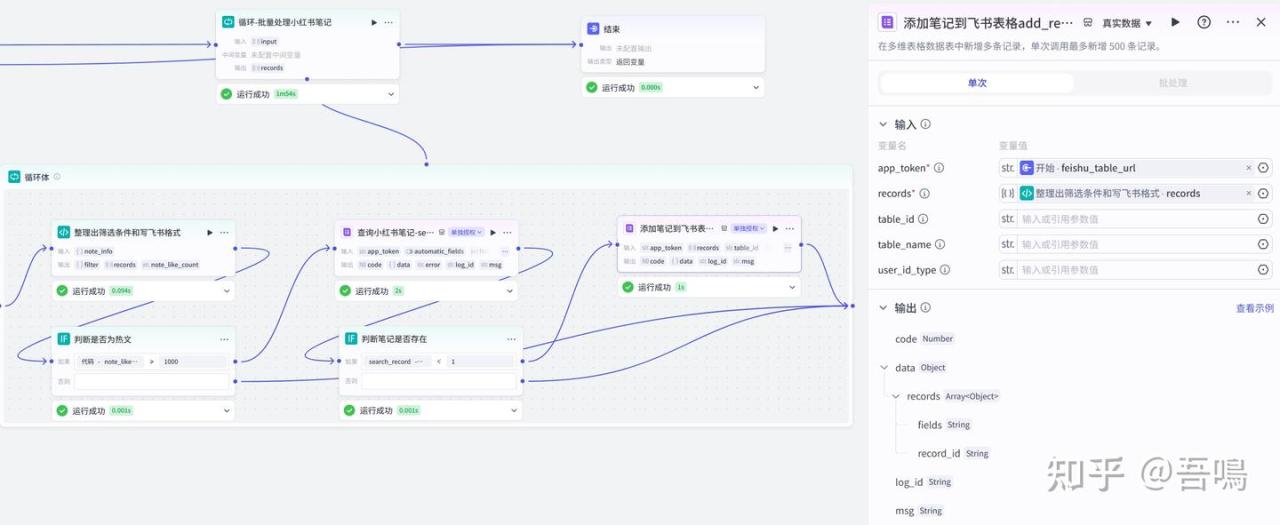Collapse the 输出 section
The height and width of the screenshot is (525, 1280).
coord(882,308)
